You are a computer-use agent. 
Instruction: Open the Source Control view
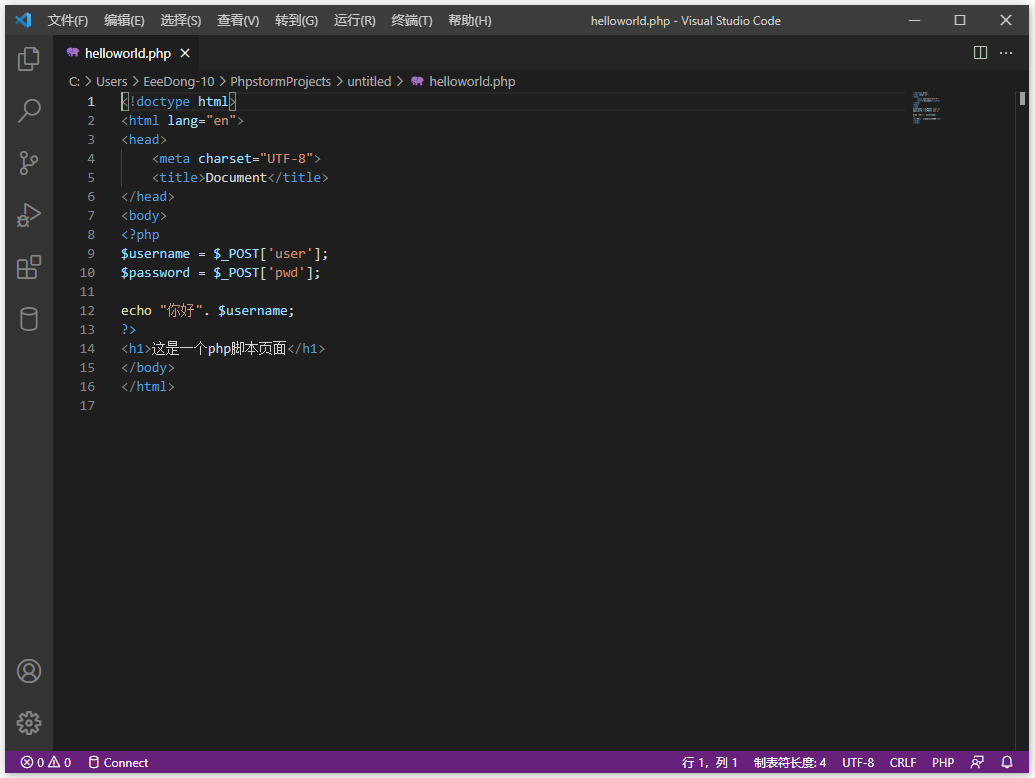point(29,163)
